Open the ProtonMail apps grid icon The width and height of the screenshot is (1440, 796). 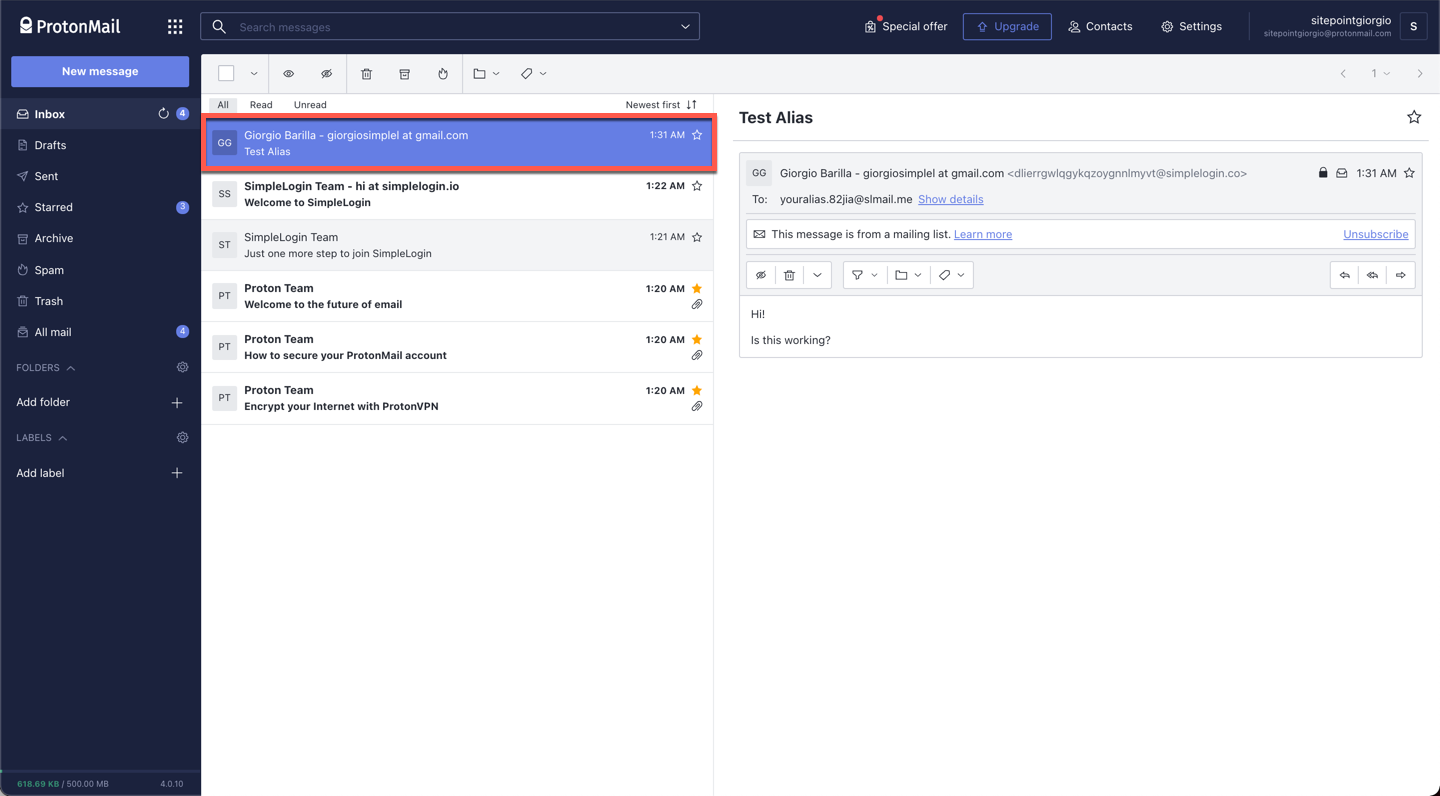[x=175, y=27]
